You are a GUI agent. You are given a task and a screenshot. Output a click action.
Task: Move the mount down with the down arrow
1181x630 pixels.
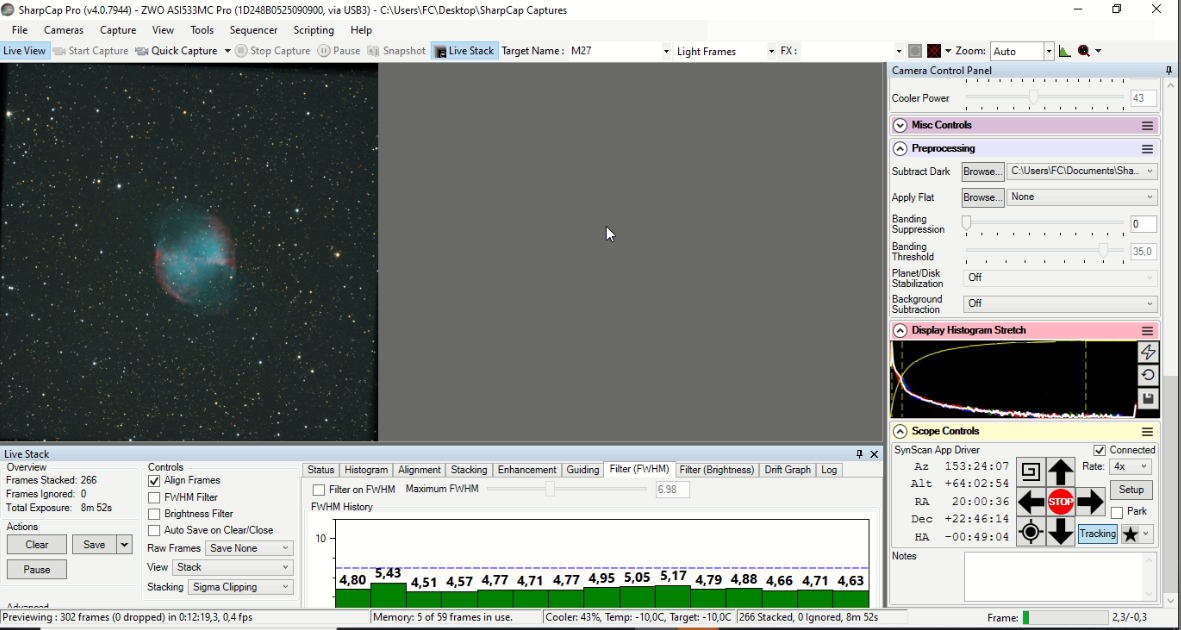click(x=1060, y=532)
